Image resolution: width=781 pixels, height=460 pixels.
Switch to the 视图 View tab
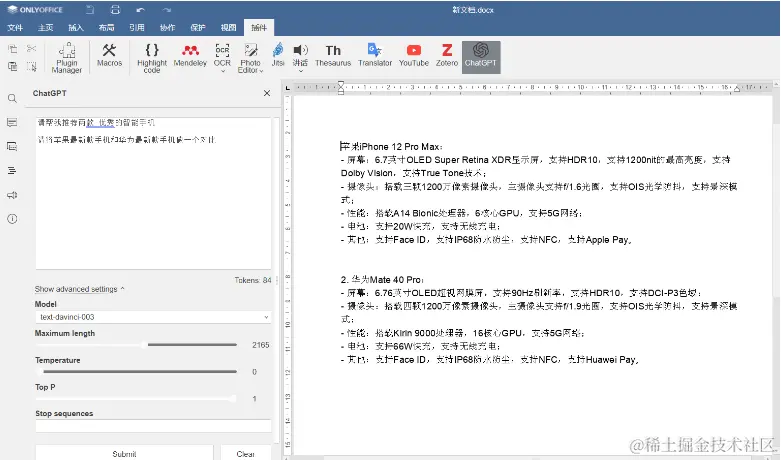tap(228, 28)
